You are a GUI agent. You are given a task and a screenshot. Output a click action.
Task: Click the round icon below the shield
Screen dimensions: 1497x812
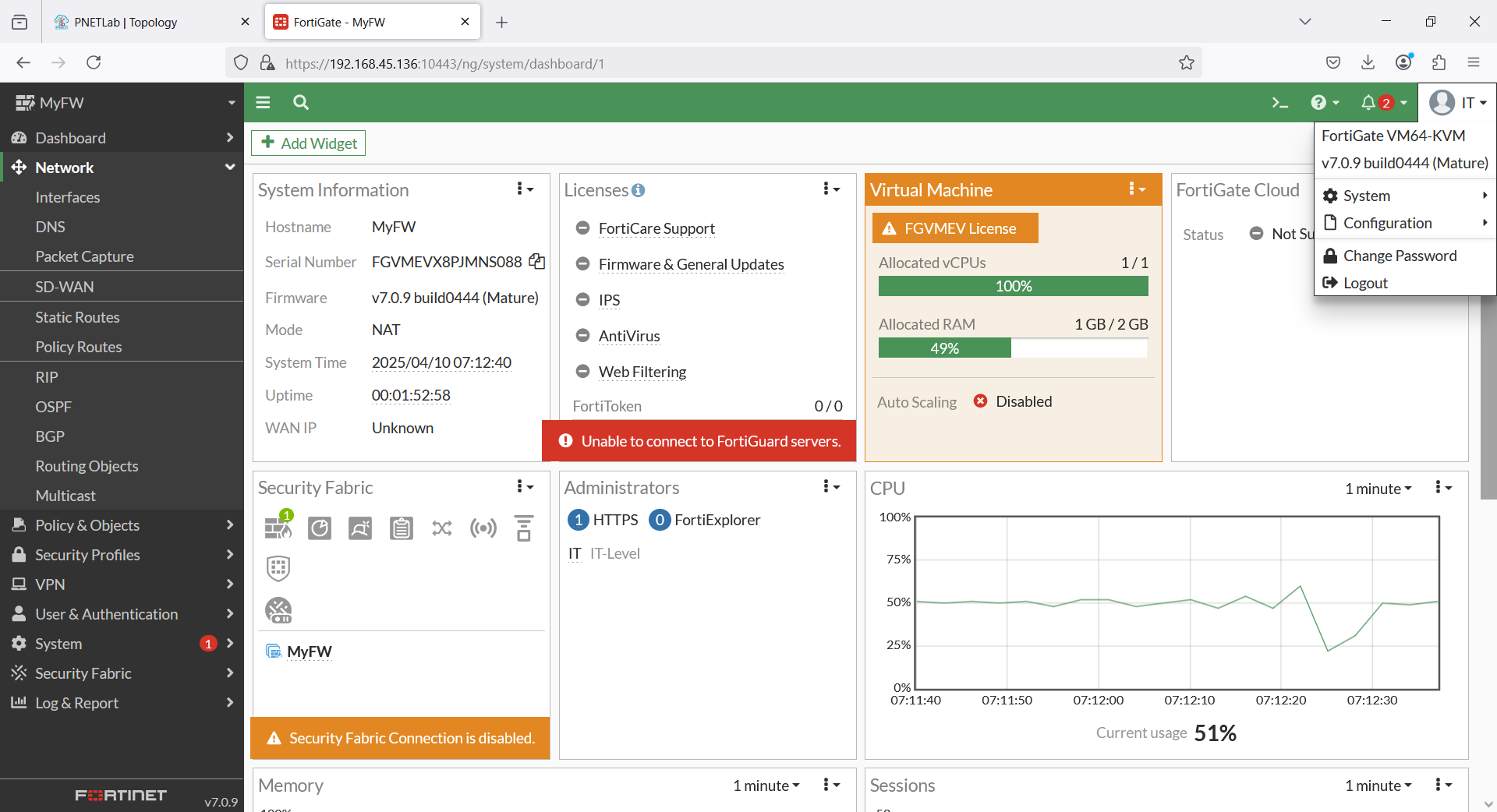click(278, 610)
